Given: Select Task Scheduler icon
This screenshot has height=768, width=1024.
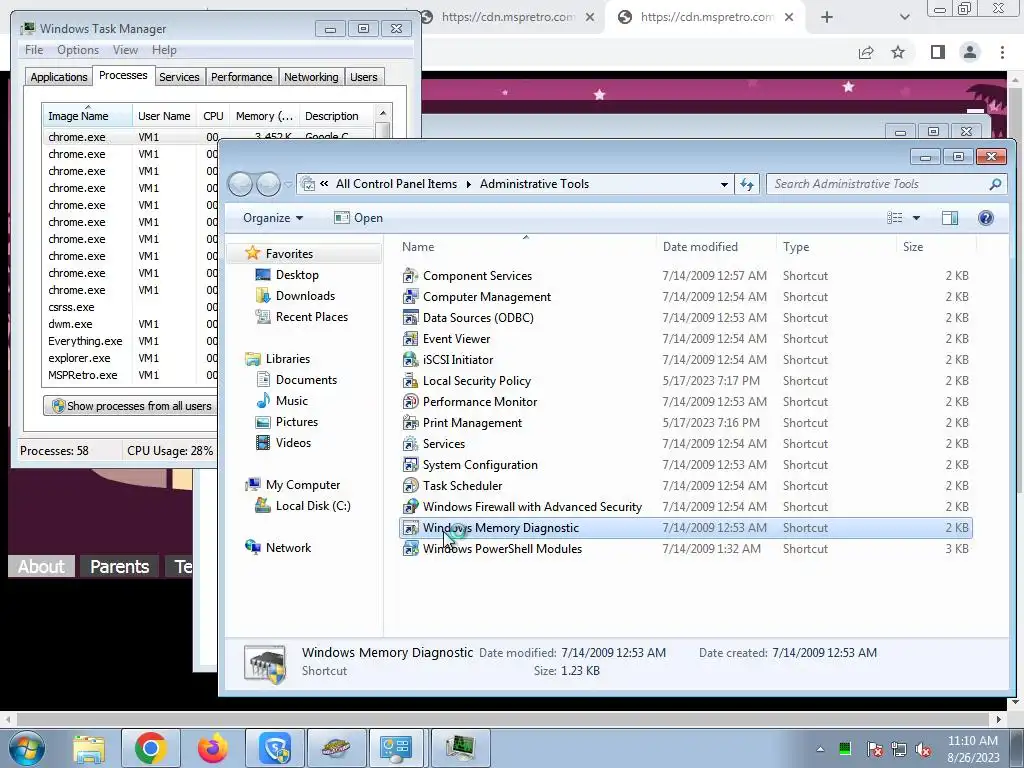Looking at the screenshot, I should click(x=410, y=485).
